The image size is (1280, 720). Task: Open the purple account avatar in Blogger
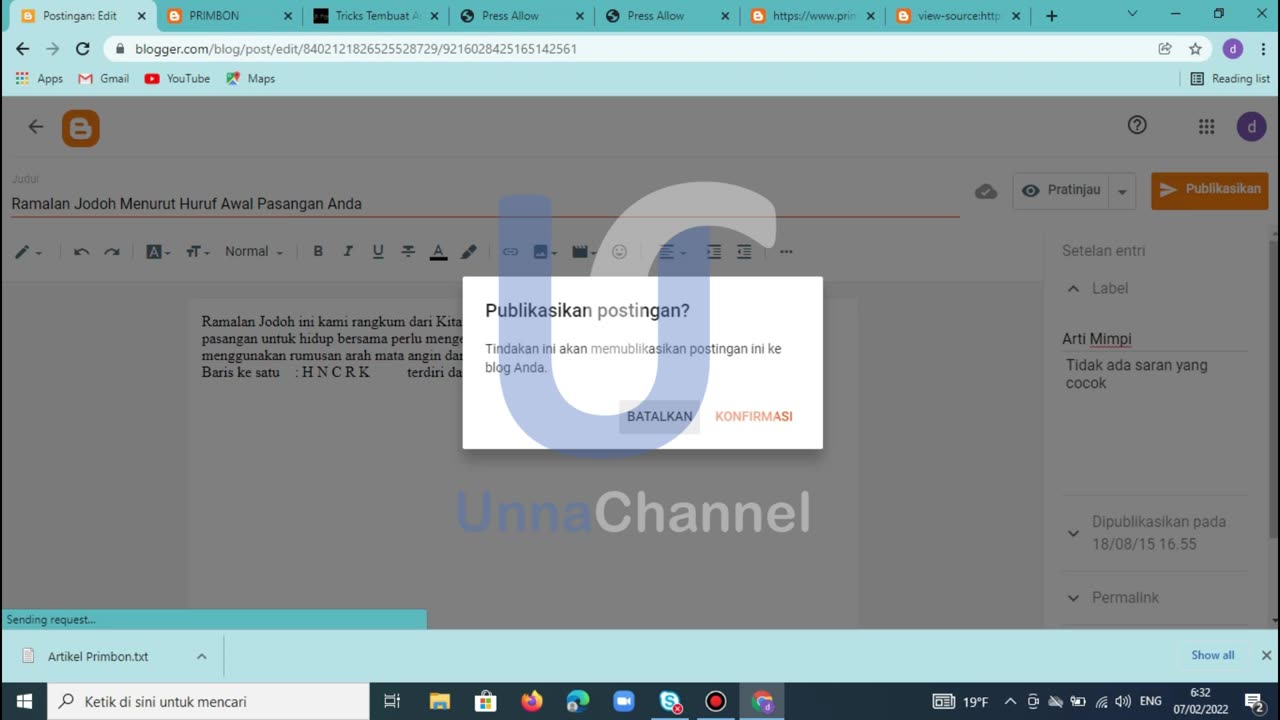(1251, 127)
